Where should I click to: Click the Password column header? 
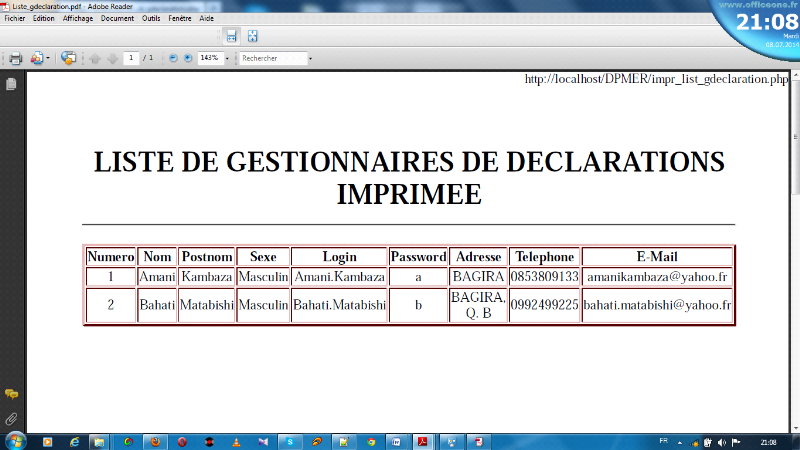(418, 257)
